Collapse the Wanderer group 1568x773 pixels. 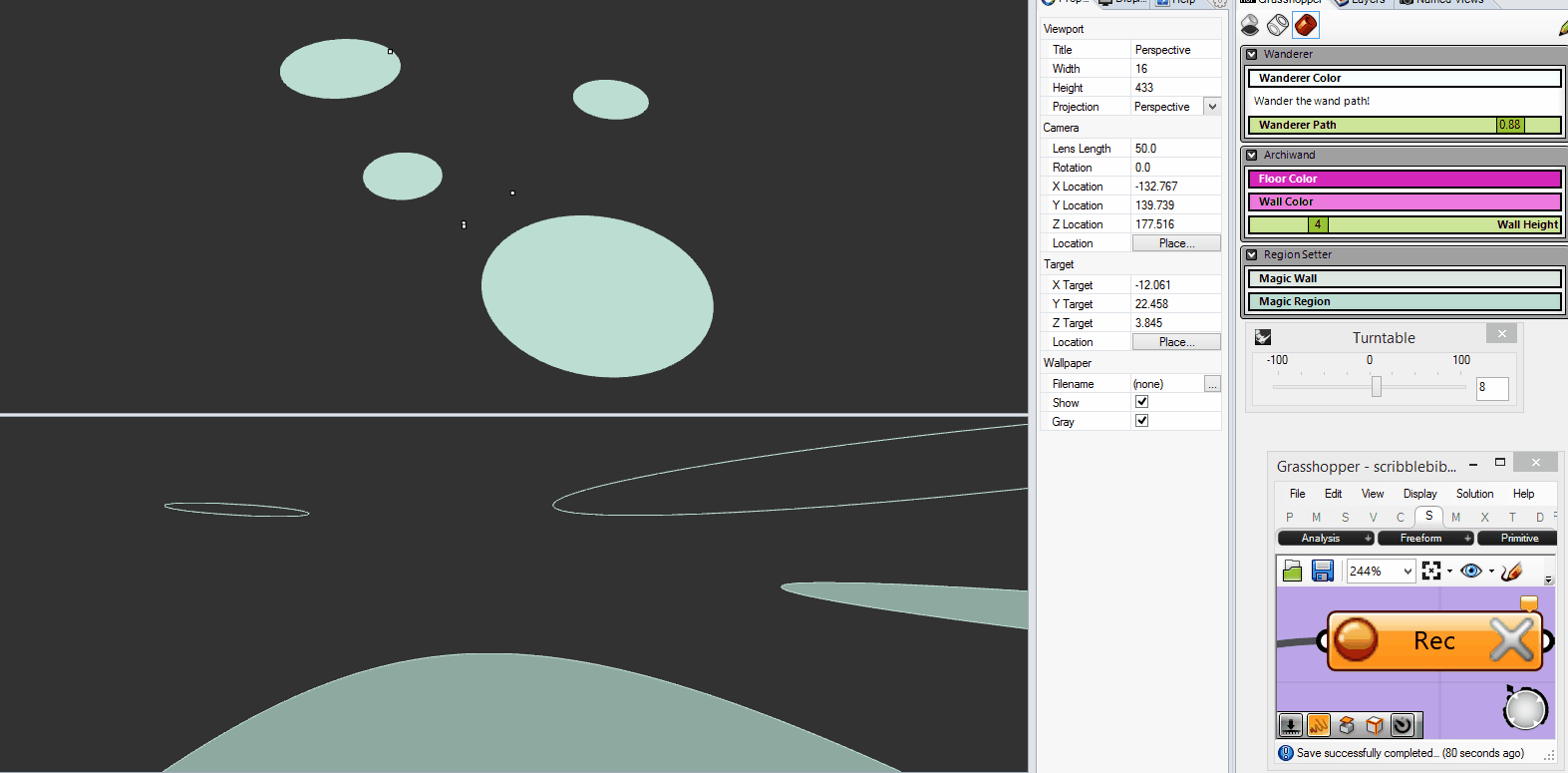(x=1252, y=54)
